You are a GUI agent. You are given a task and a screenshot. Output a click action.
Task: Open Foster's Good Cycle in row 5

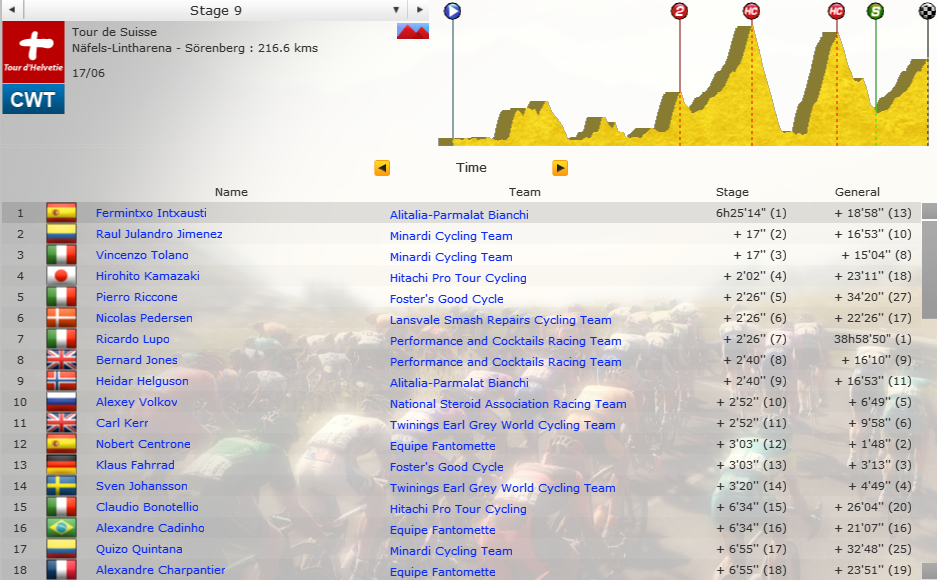pyautogui.click(x=446, y=299)
